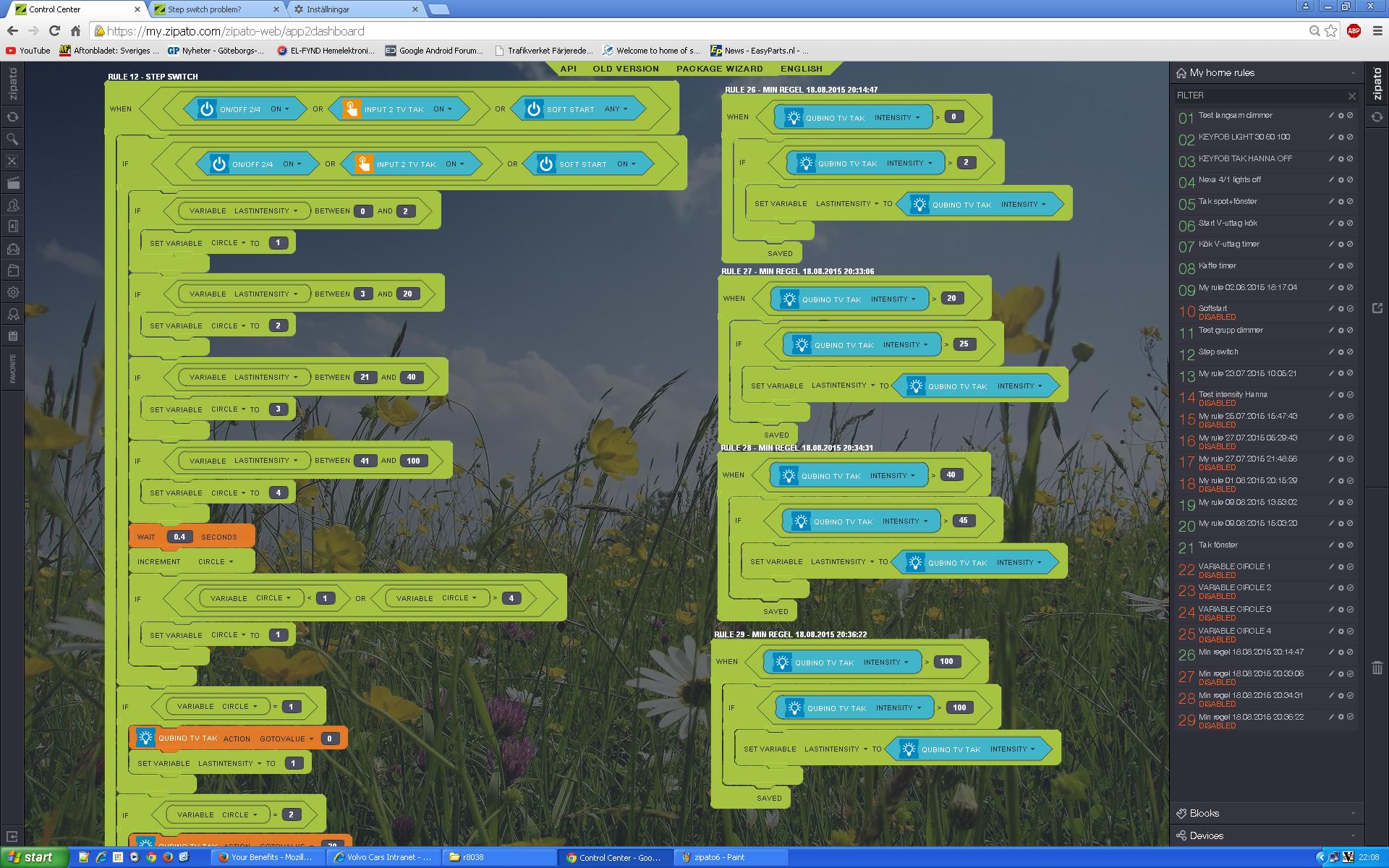Viewport: 1389px width, 868px height.
Task: Open gear settings for Step switch rule
Action: click(x=1341, y=352)
